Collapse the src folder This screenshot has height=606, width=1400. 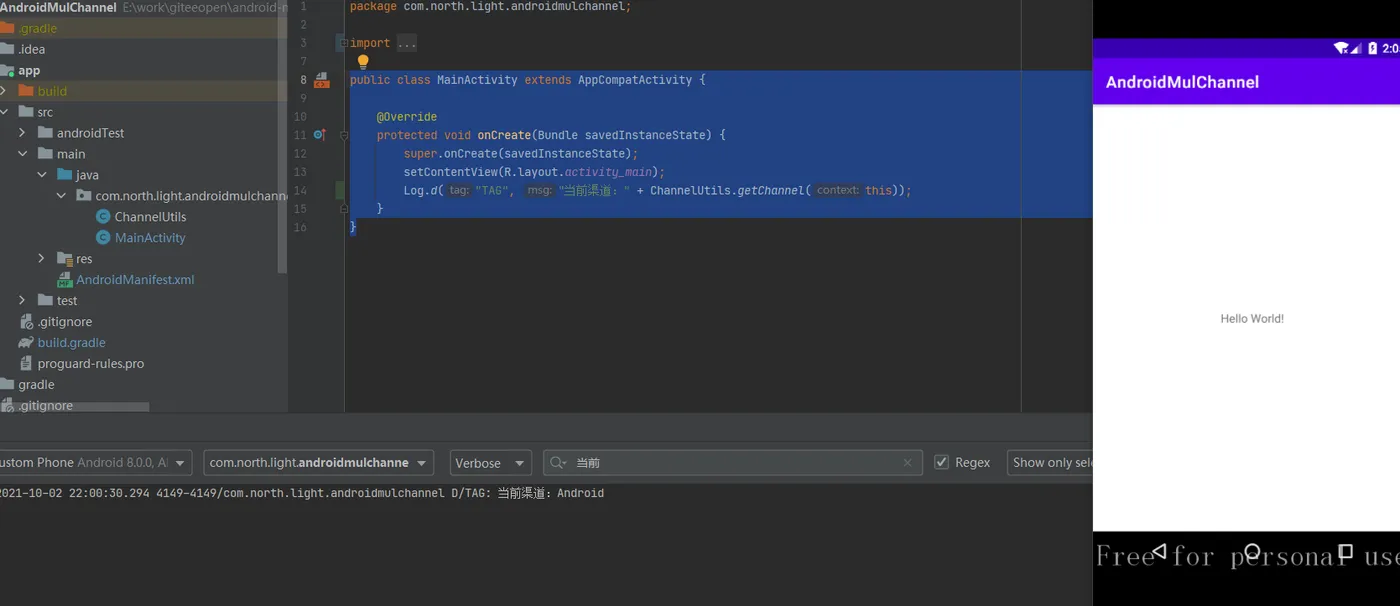click(x=3, y=112)
